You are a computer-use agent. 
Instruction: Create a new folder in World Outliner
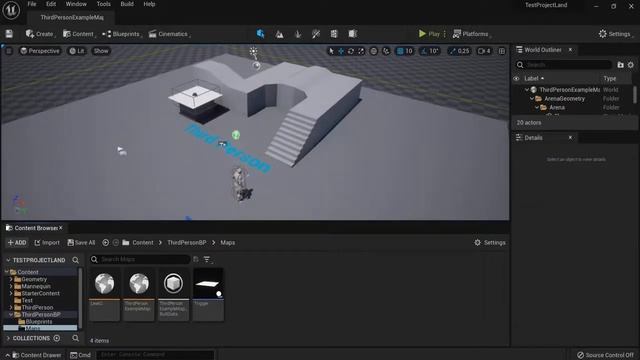click(x=620, y=65)
